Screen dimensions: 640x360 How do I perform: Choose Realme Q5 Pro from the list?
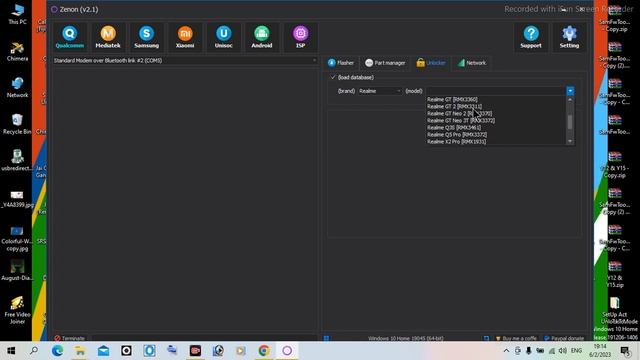pyautogui.click(x=457, y=134)
